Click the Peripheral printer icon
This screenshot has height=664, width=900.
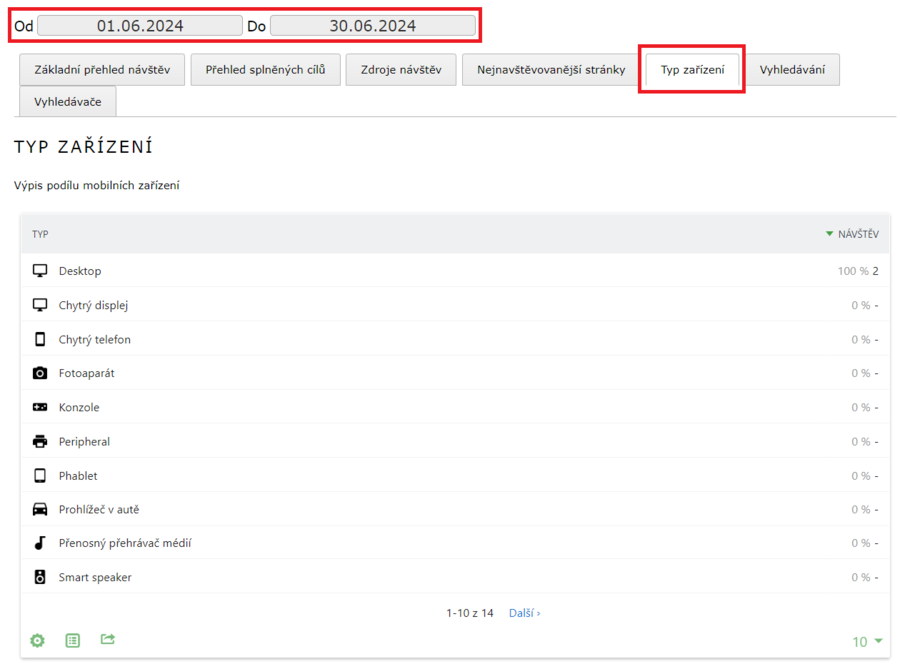[x=40, y=441]
